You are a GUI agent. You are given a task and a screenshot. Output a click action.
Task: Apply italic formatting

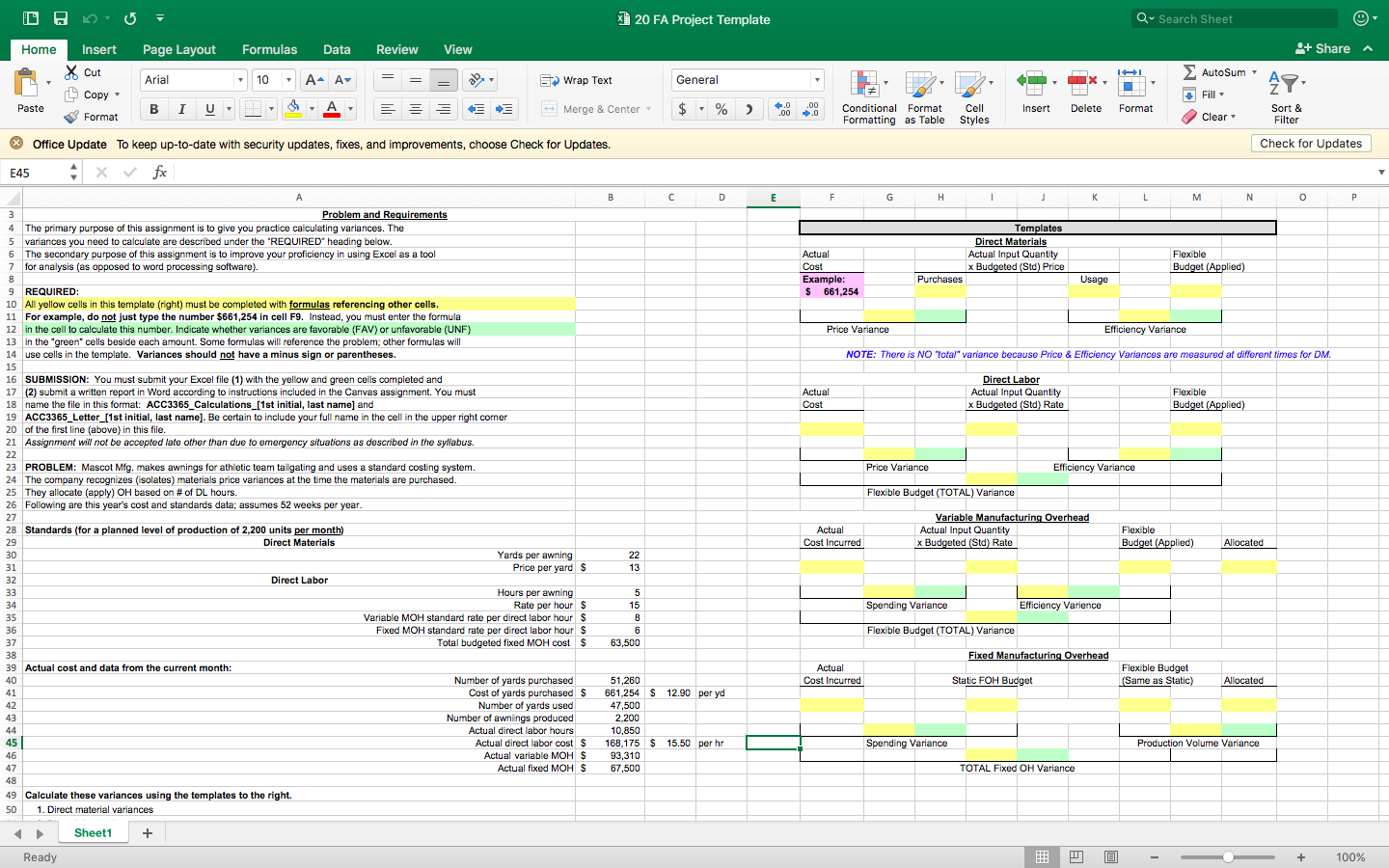(180, 108)
